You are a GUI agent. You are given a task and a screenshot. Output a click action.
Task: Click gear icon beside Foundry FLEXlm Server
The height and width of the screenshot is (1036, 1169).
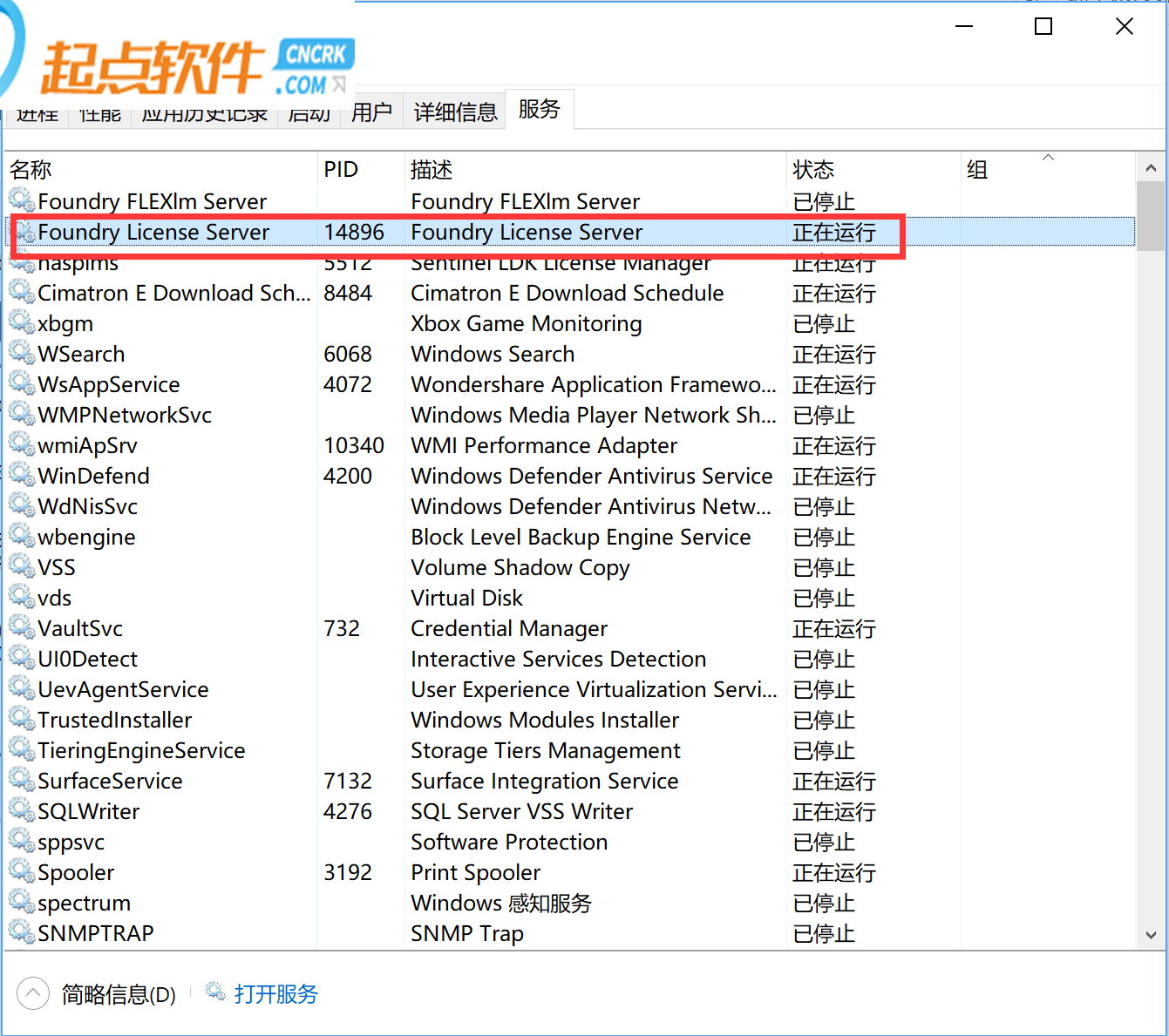[x=22, y=200]
